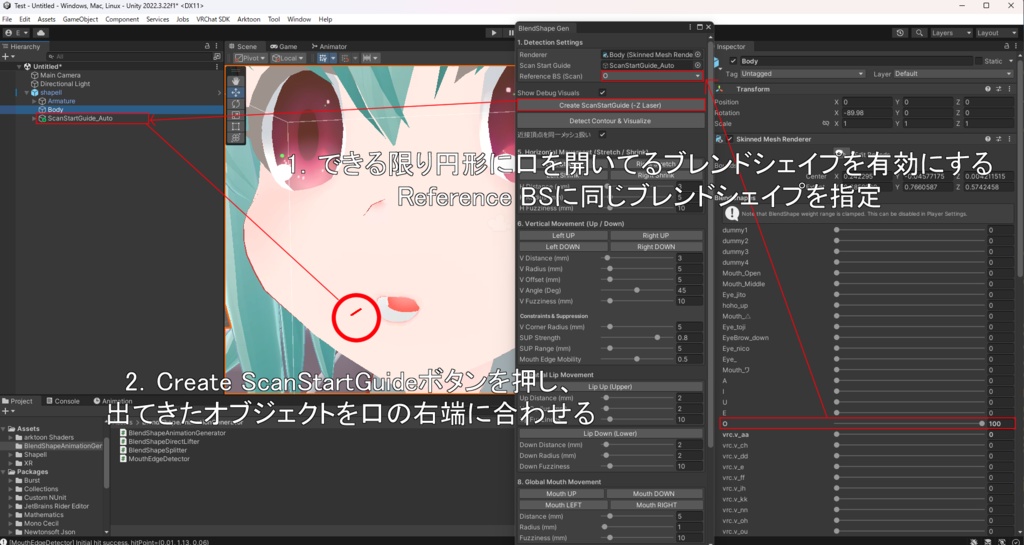
Task: Switch to the Console tab
Action: (x=62, y=401)
